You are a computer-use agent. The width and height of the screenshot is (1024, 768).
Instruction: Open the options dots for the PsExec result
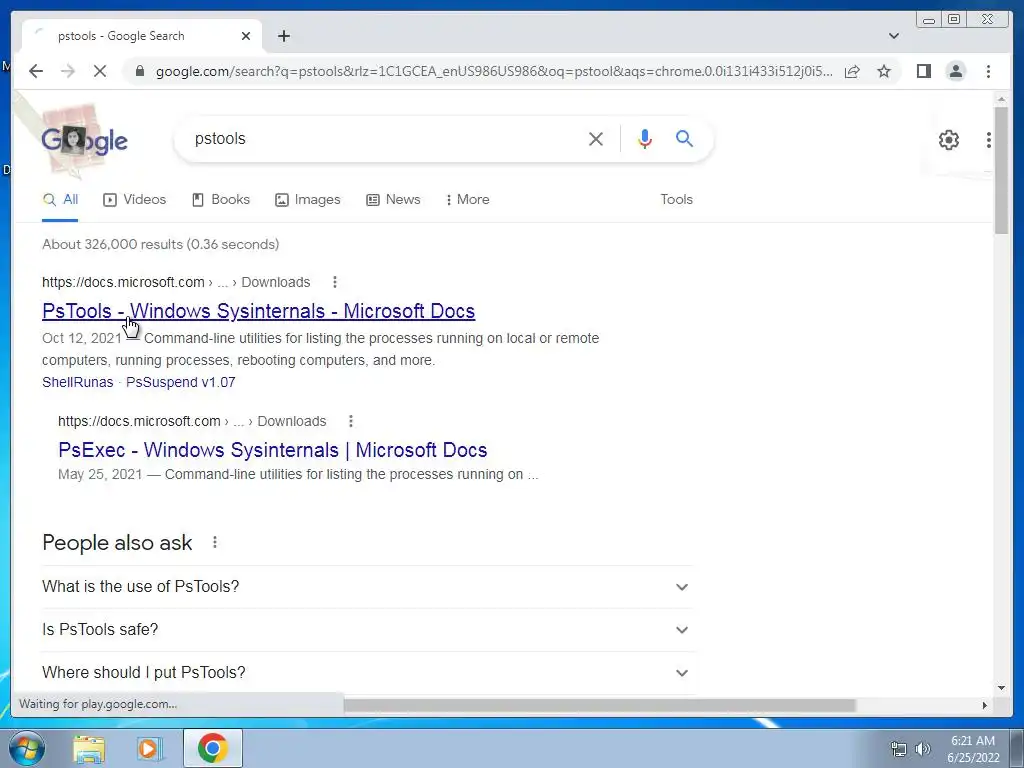(351, 421)
